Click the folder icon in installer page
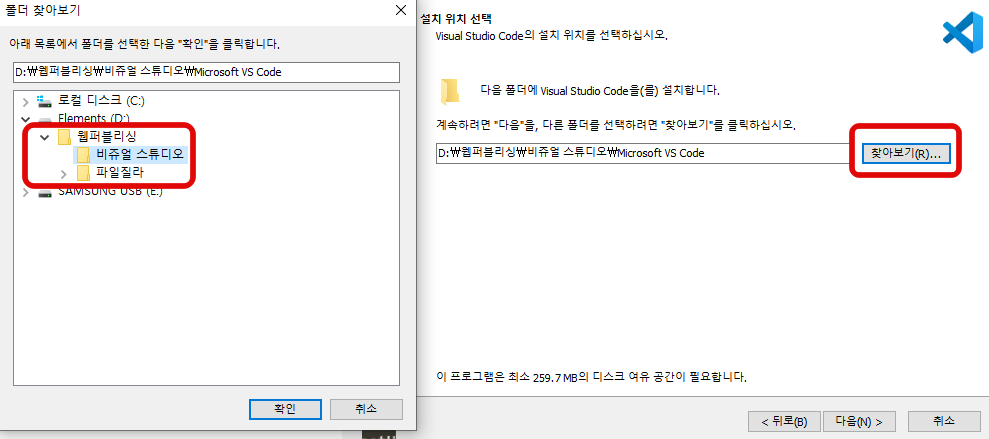Viewport: 989px width, 439px height. [x=450, y=91]
